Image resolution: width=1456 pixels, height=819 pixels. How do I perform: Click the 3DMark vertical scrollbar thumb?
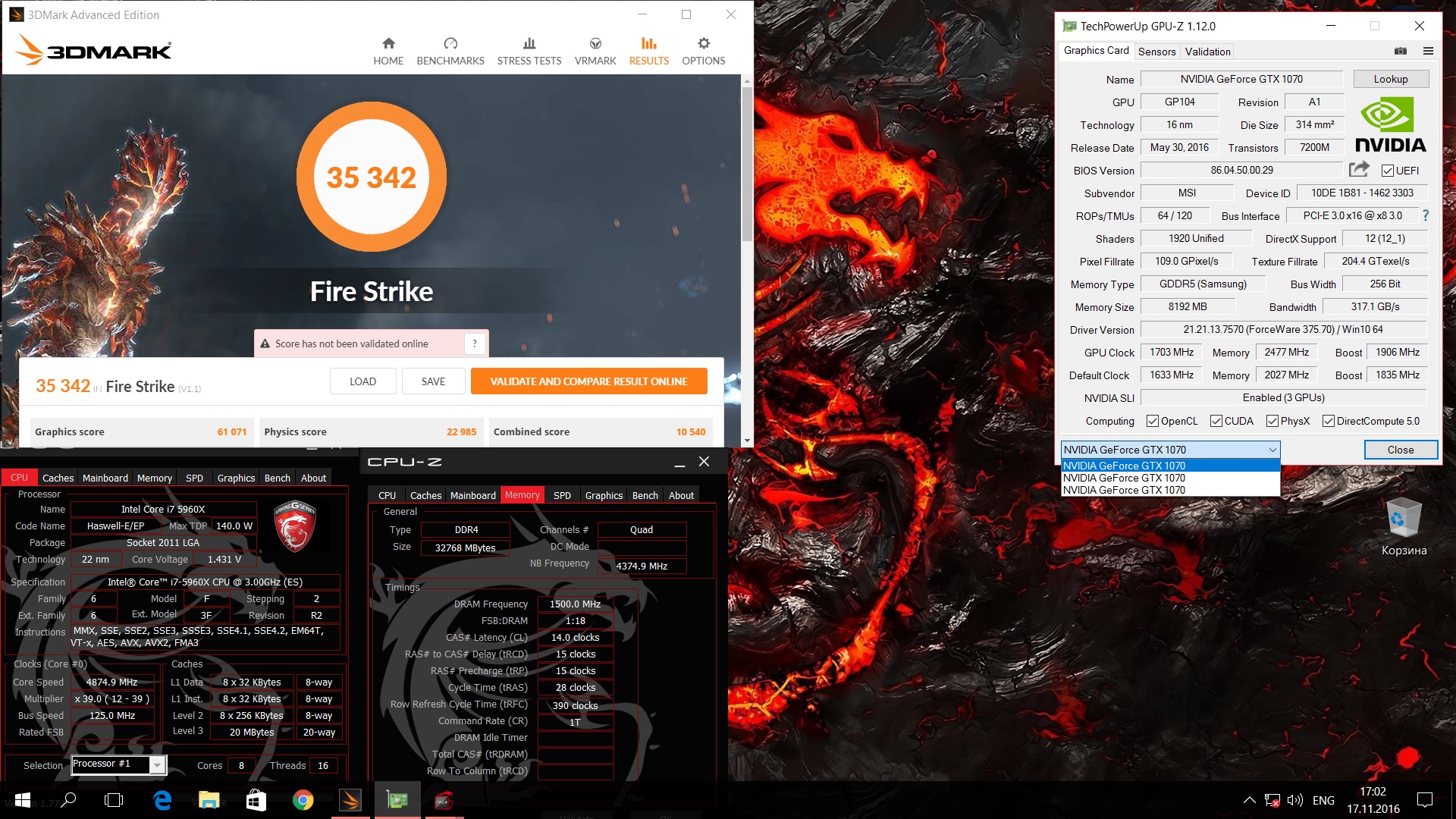coord(747,163)
